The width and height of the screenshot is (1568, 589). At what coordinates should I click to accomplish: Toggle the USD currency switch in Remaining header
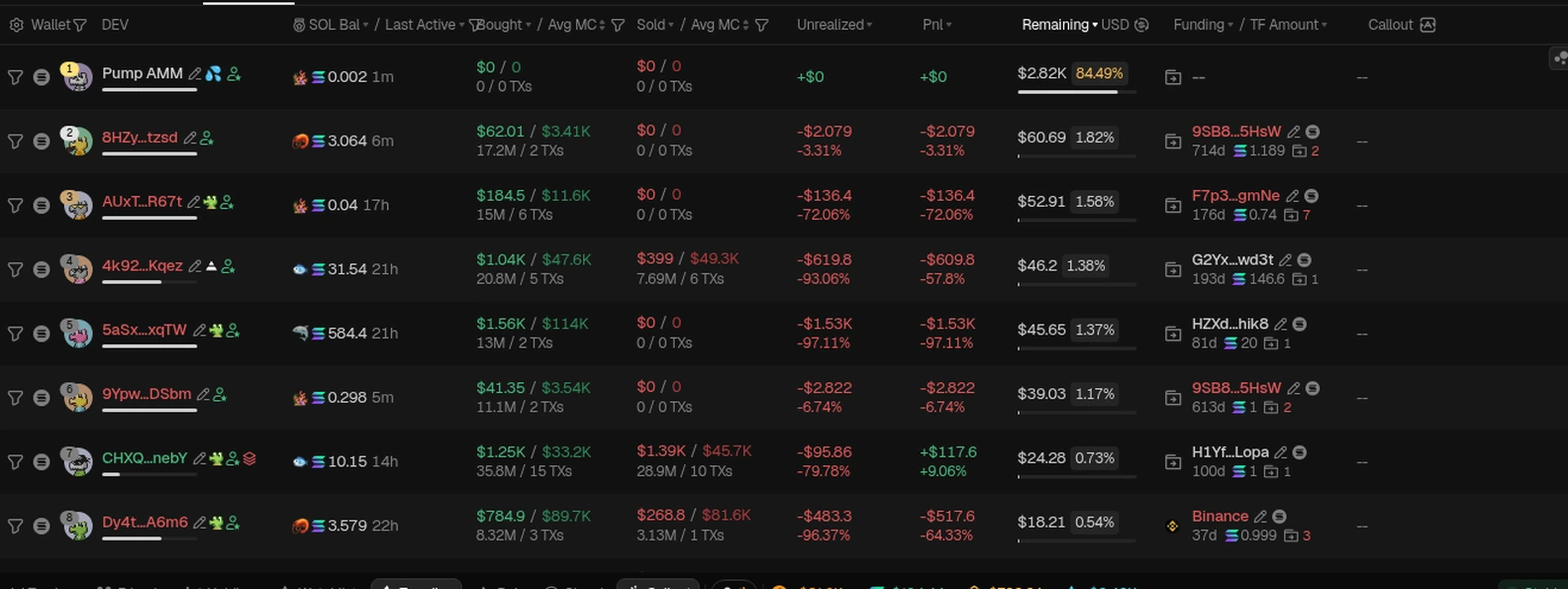tap(1141, 25)
